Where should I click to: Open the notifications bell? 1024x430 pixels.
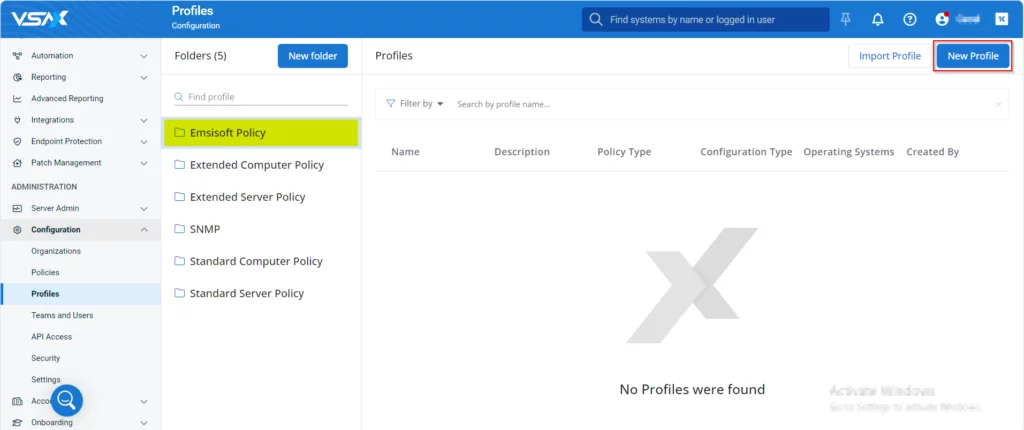click(878, 19)
